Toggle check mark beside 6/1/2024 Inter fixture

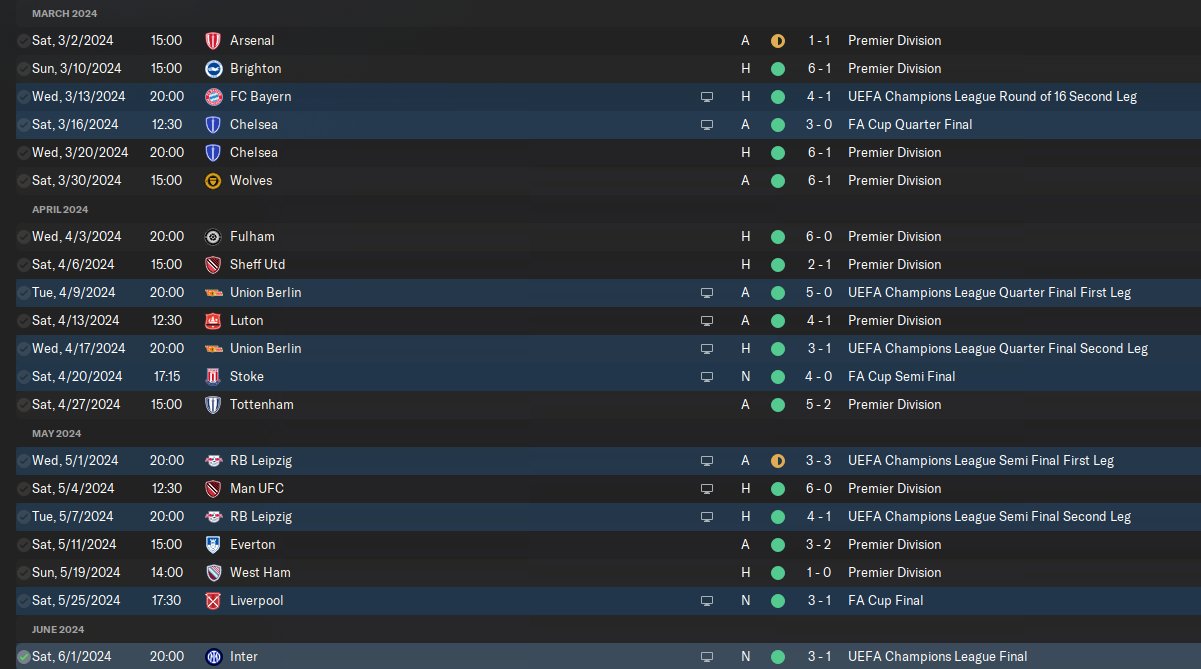coord(23,657)
